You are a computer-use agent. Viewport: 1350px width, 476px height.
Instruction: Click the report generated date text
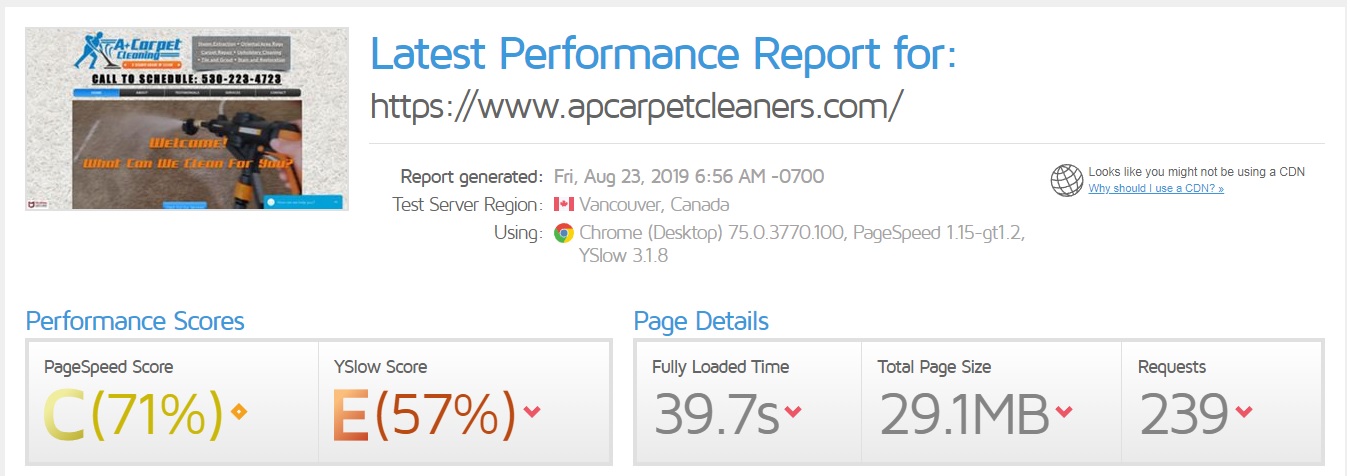[689, 177]
